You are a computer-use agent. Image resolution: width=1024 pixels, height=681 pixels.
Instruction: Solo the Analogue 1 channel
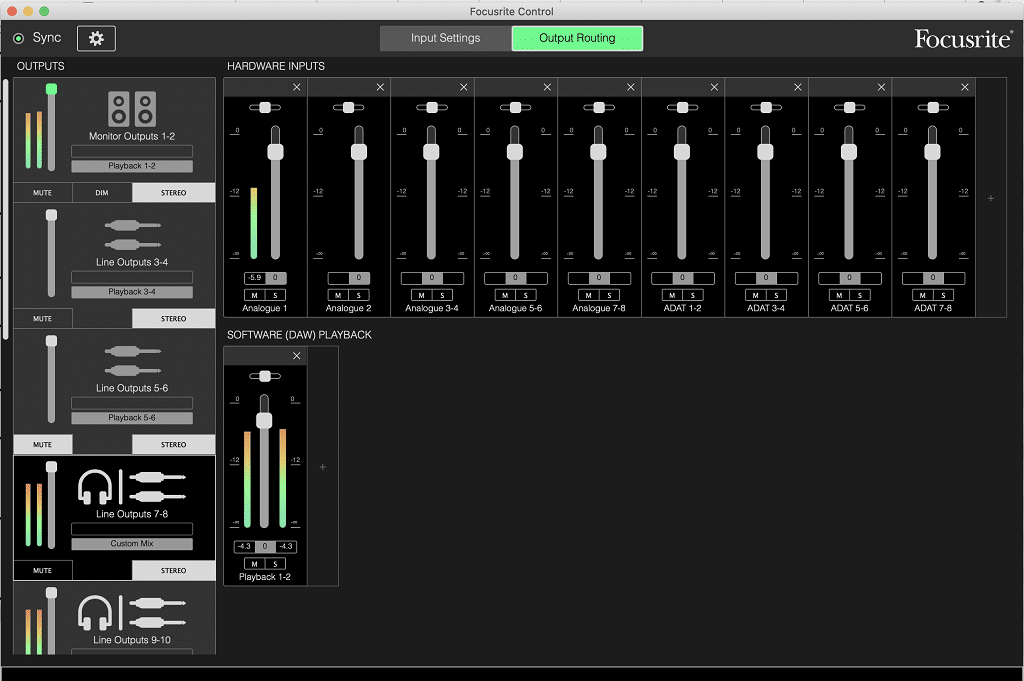(276, 295)
